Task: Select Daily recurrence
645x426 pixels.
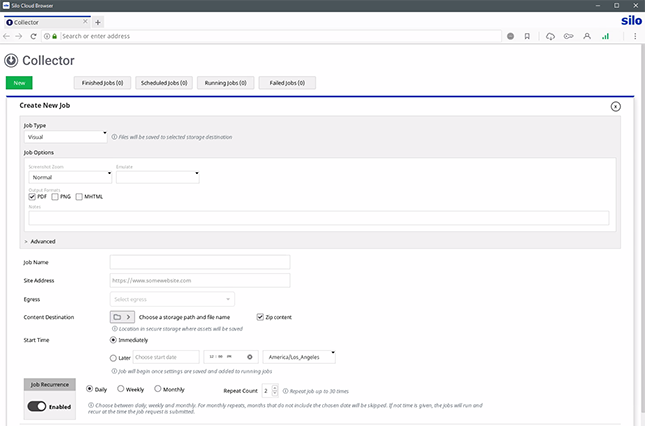Action: tap(89, 389)
